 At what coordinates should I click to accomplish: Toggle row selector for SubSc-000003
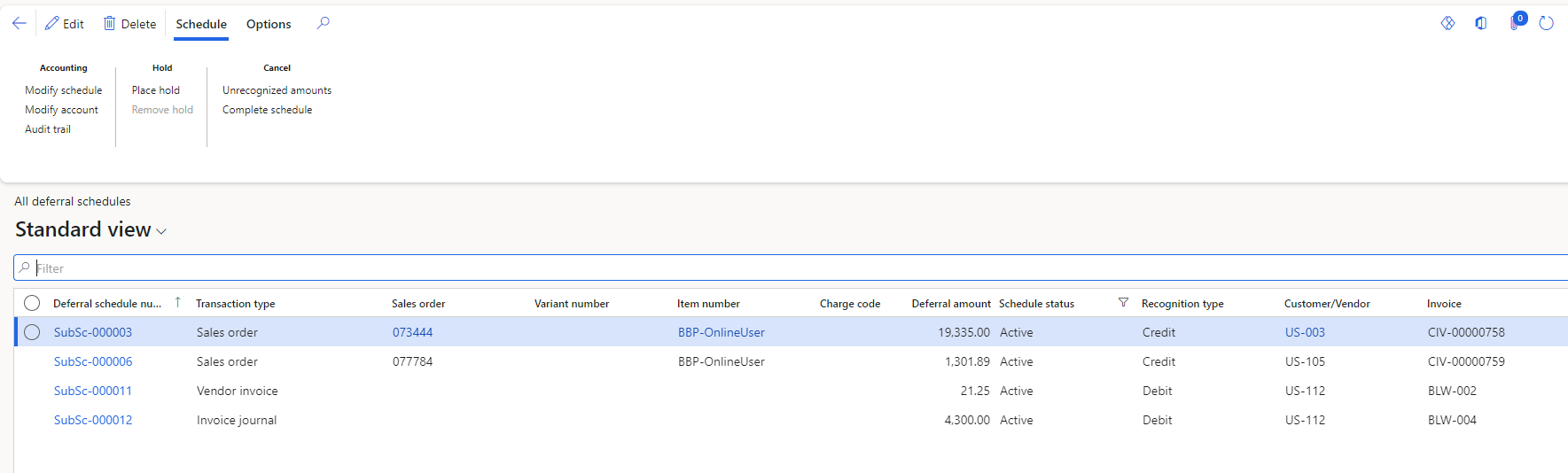coord(32,332)
